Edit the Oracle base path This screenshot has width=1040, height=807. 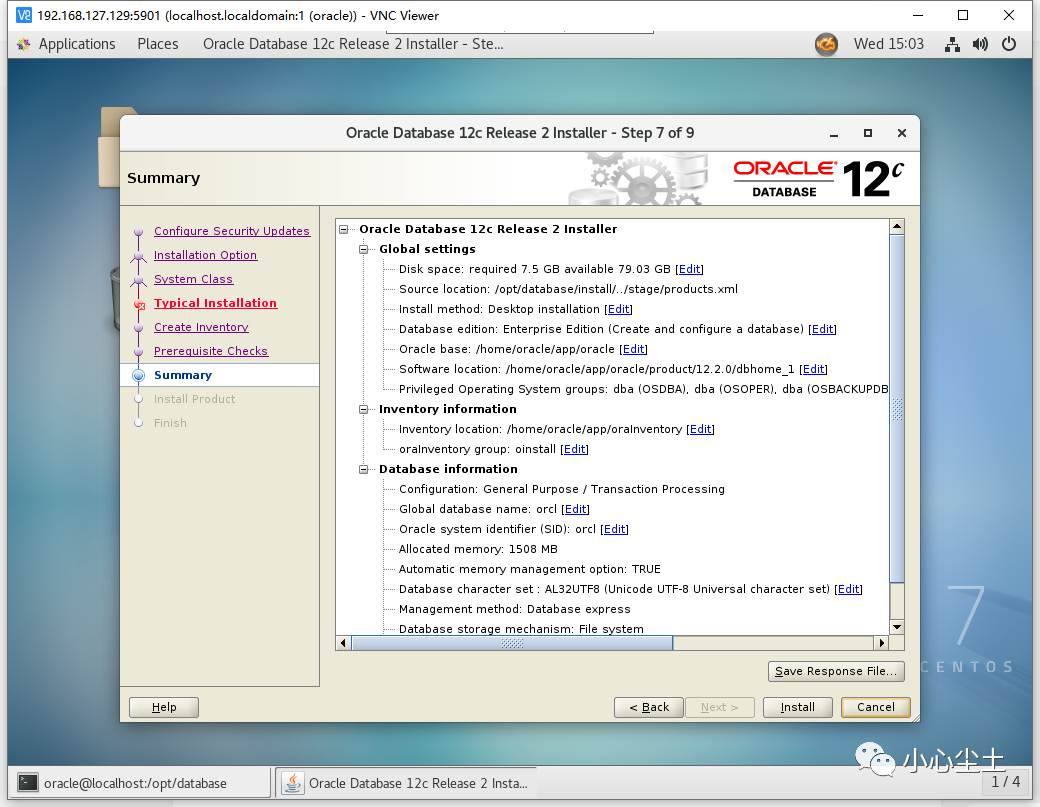pos(633,349)
